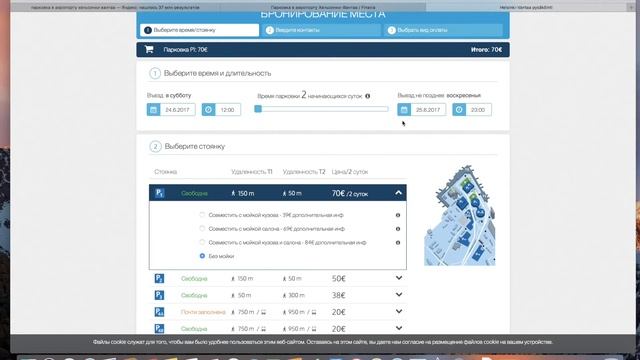Click bus icon after 950 m in 'Почти заполнена' row
Viewport: 640px width, 360px height.
313,312
